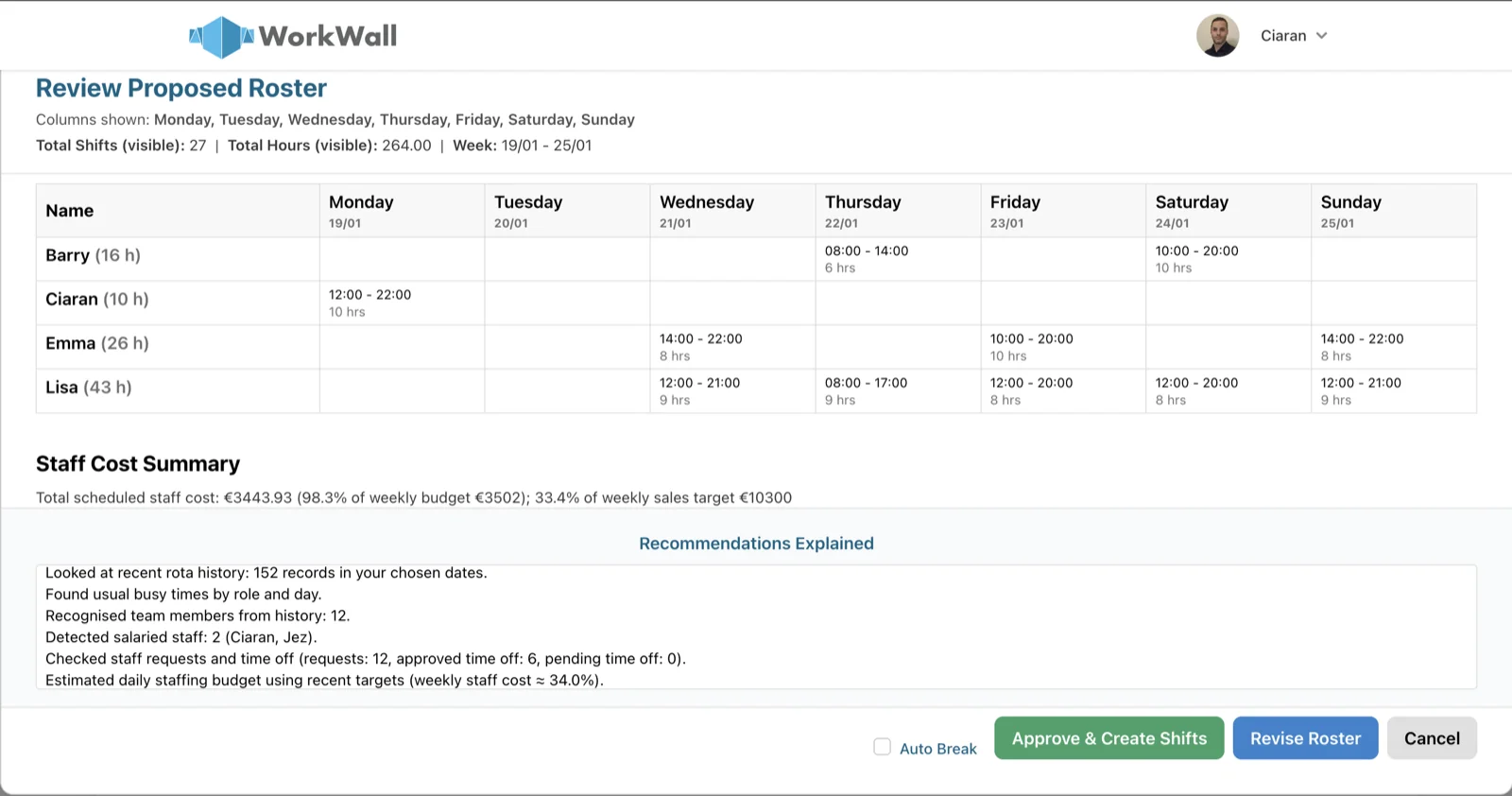
Task: Click the Week 19/01 - 25/01 text
Action: click(523, 146)
